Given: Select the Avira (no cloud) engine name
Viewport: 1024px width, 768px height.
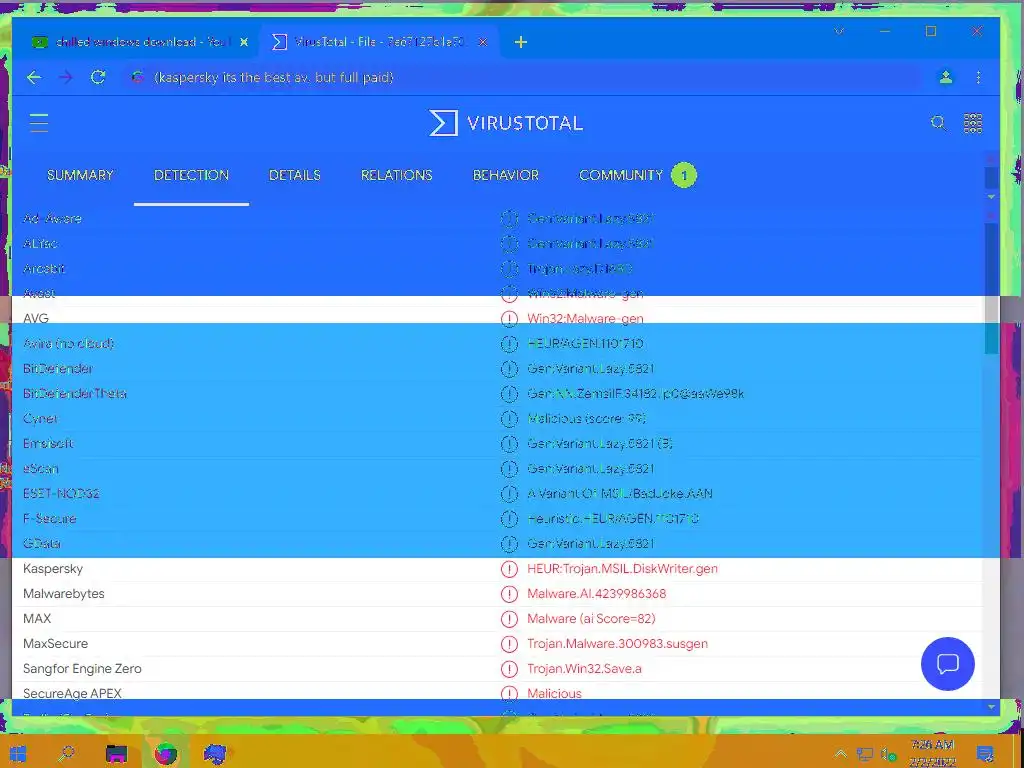Looking at the screenshot, I should click(x=69, y=344).
